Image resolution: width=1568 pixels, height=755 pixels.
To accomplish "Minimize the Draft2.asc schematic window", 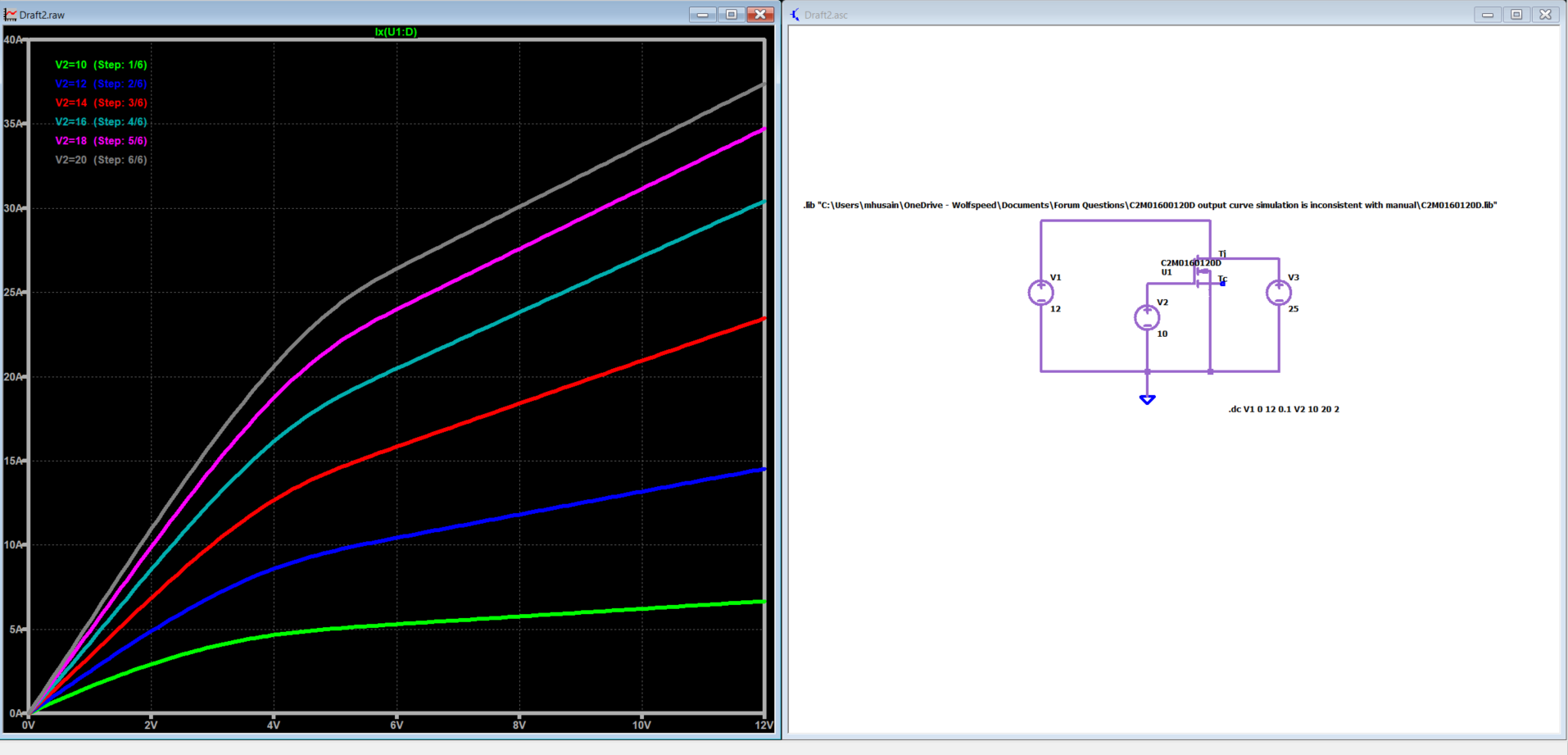I will [x=1487, y=15].
